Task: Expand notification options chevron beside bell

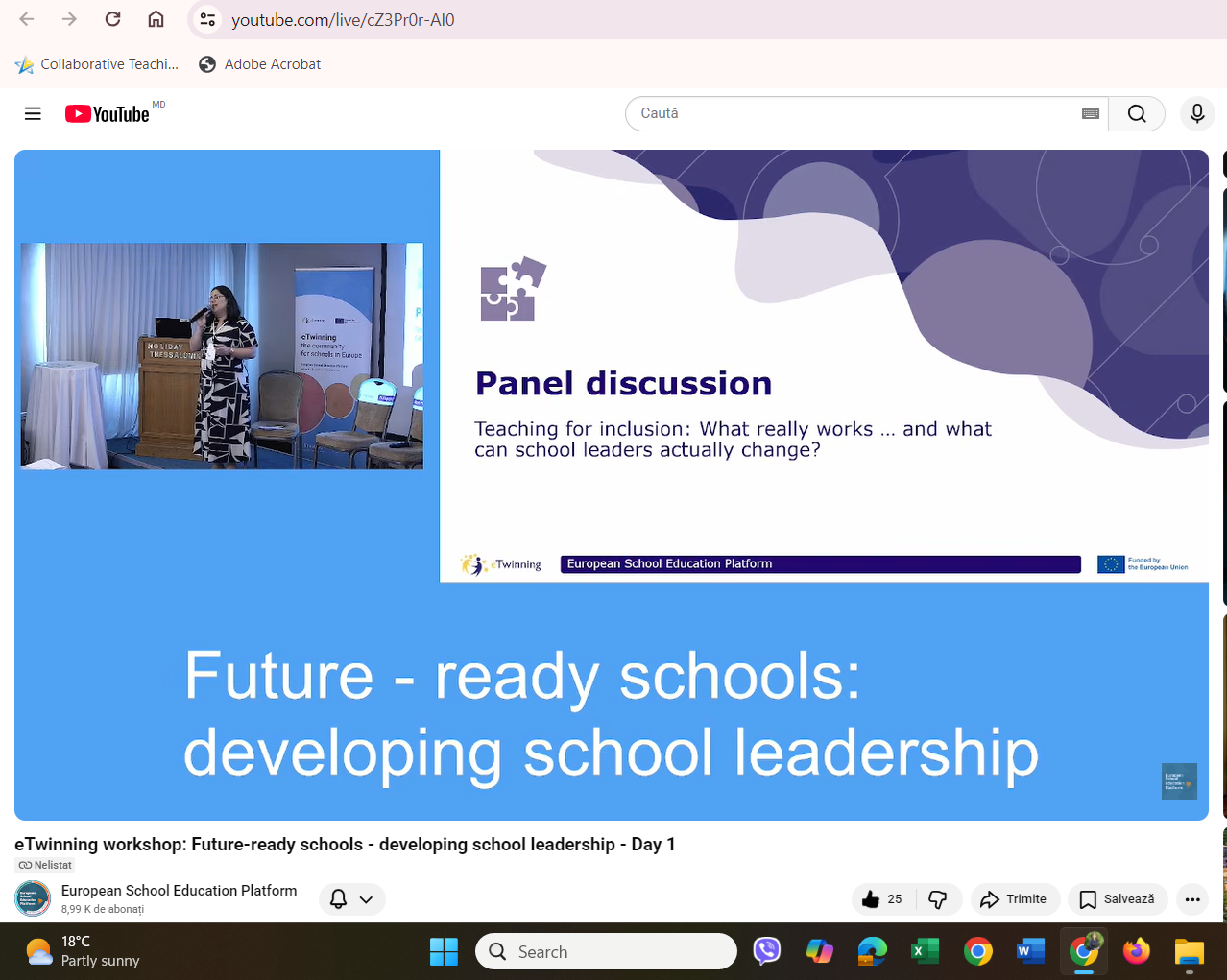Action: tap(366, 899)
